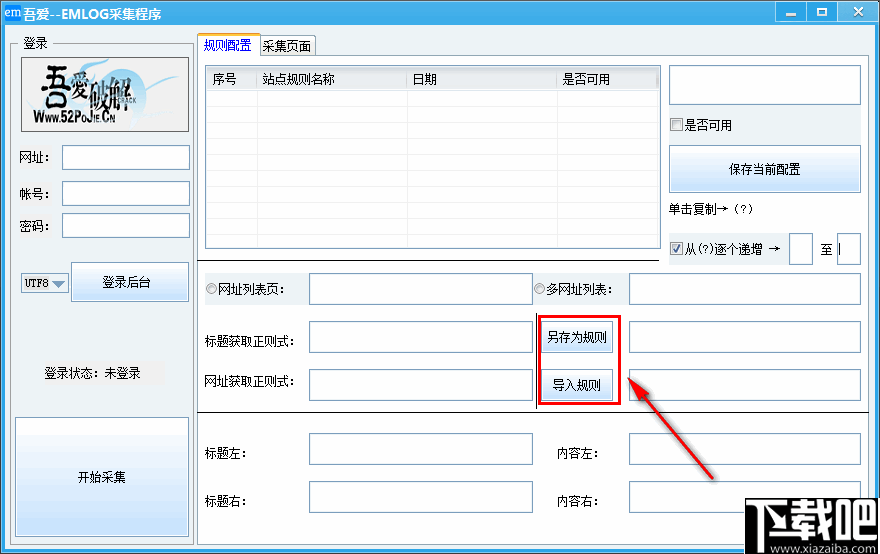This screenshot has width=880, height=554.
Task: Click the field right of 另存为规则 button
Action: (745, 337)
